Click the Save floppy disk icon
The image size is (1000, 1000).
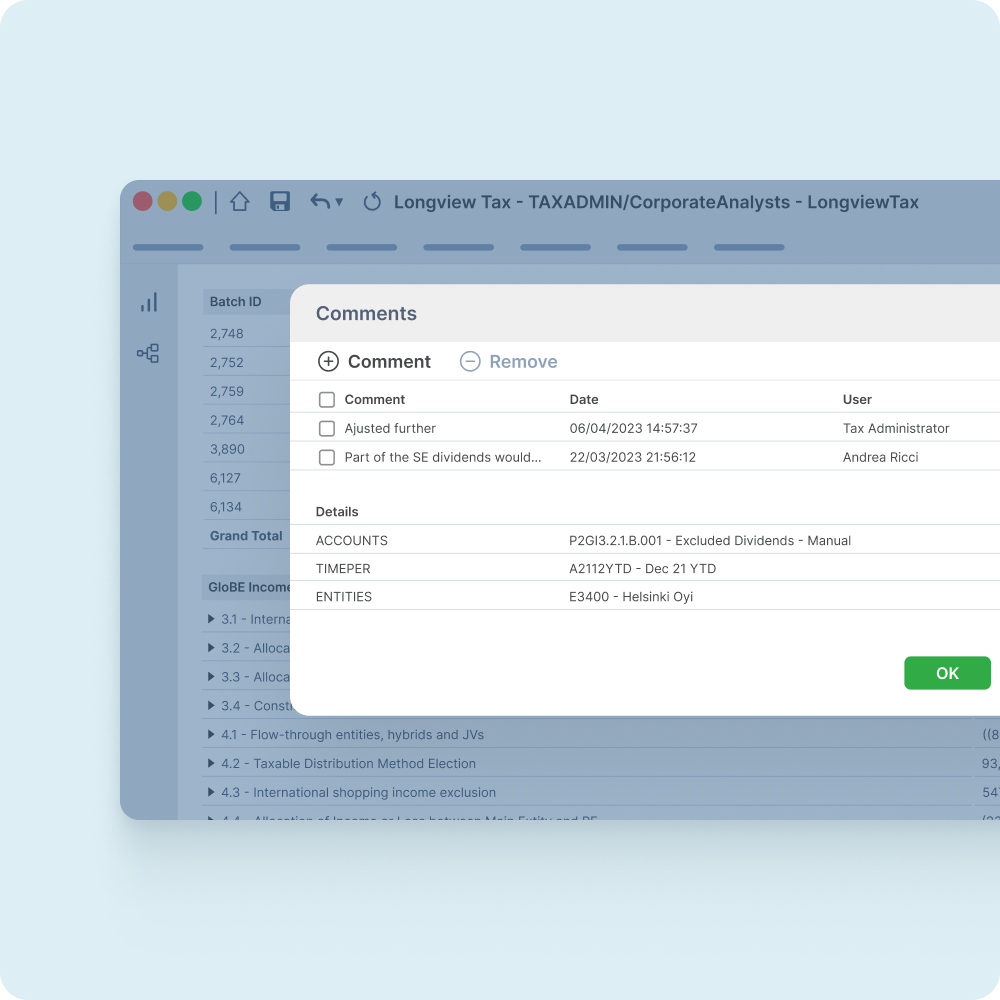coord(280,202)
